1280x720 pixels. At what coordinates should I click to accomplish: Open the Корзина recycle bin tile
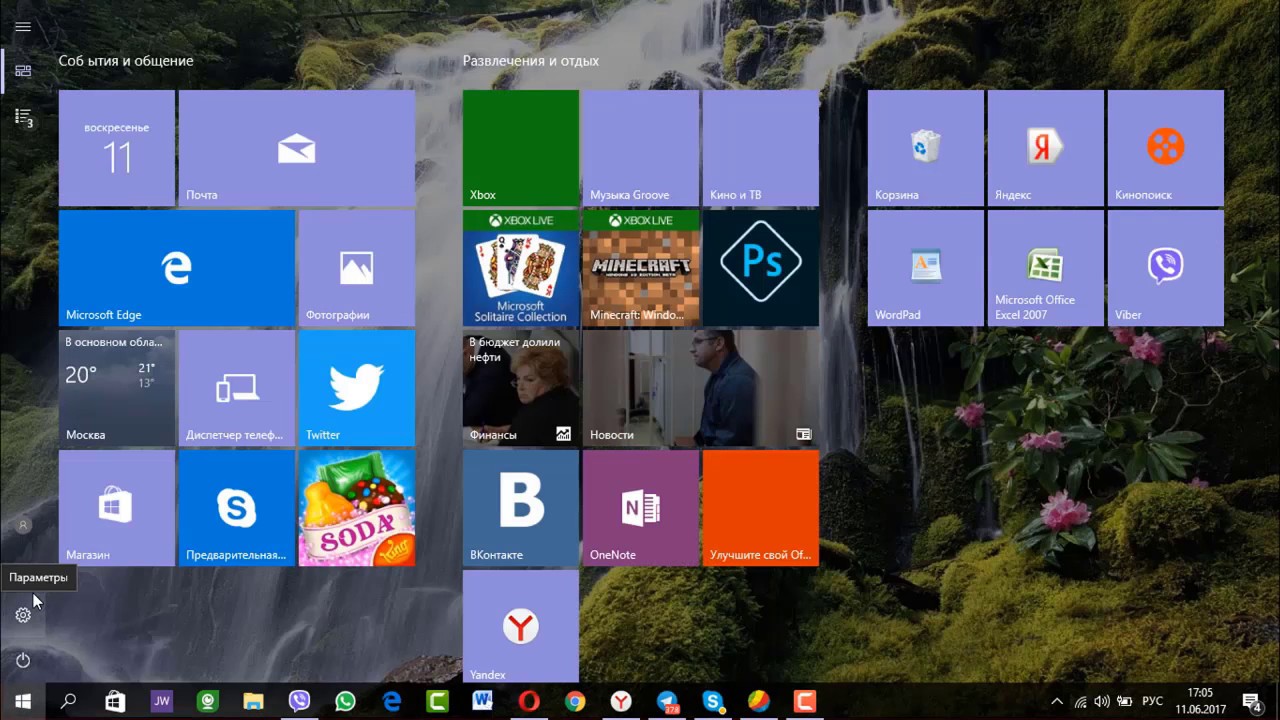[x=926, y=148]
